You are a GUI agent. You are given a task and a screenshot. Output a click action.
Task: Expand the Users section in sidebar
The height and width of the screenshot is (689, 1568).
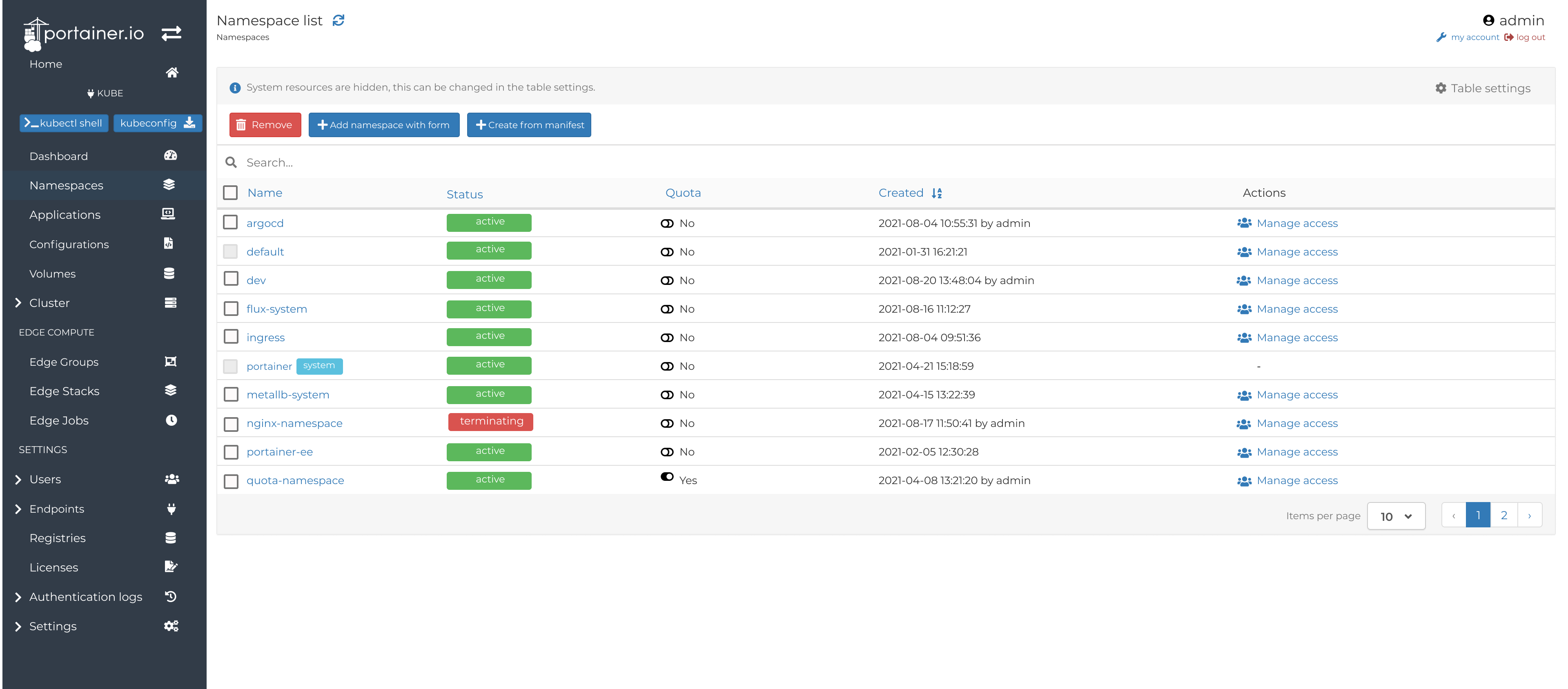[x=18, y=479]
